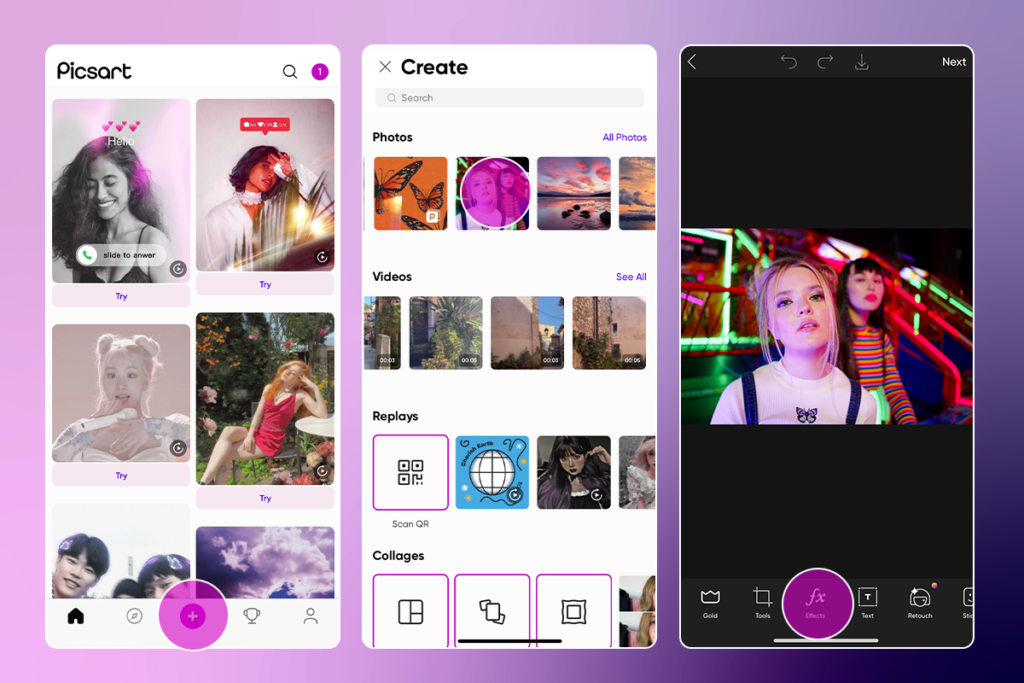Close the Create screen with the X
Image resolution: width=1024 pixels, height=683 pixels.
click(x=385, y=66)
